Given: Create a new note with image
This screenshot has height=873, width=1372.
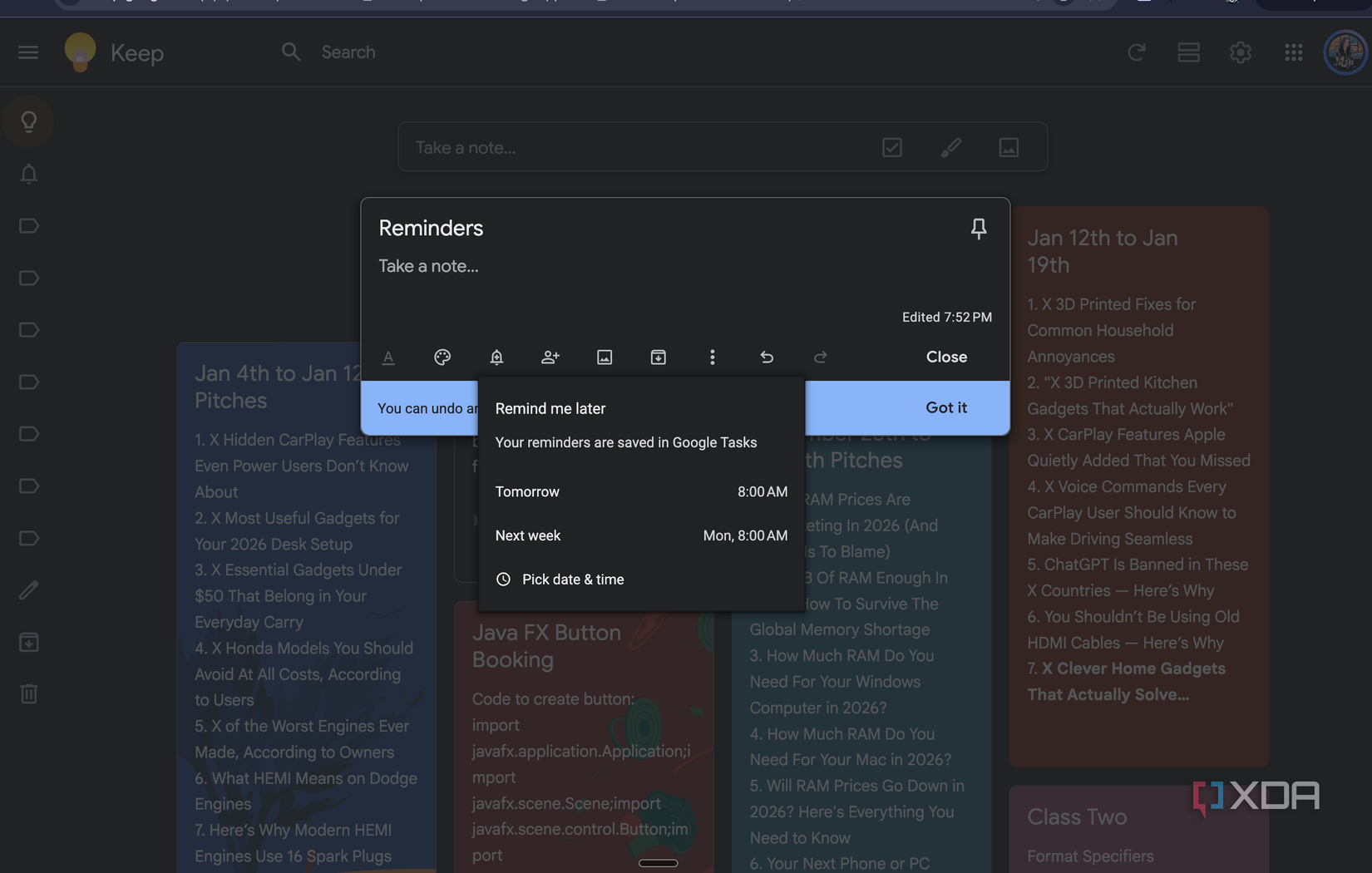Looking at the screenshot, I should click(x=1009, y=147).
